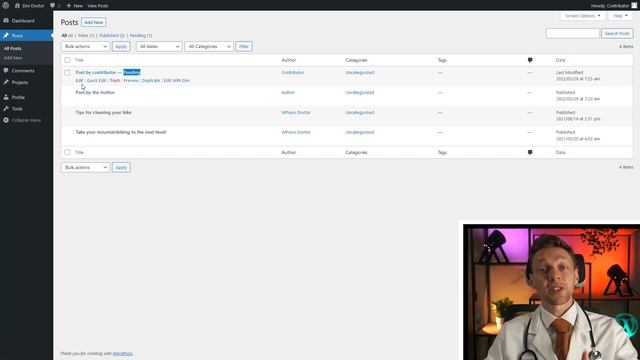Viewport: 640px width, 360px height.
Task: Open the Add New submenu item in sidebar
Action: 13,58
